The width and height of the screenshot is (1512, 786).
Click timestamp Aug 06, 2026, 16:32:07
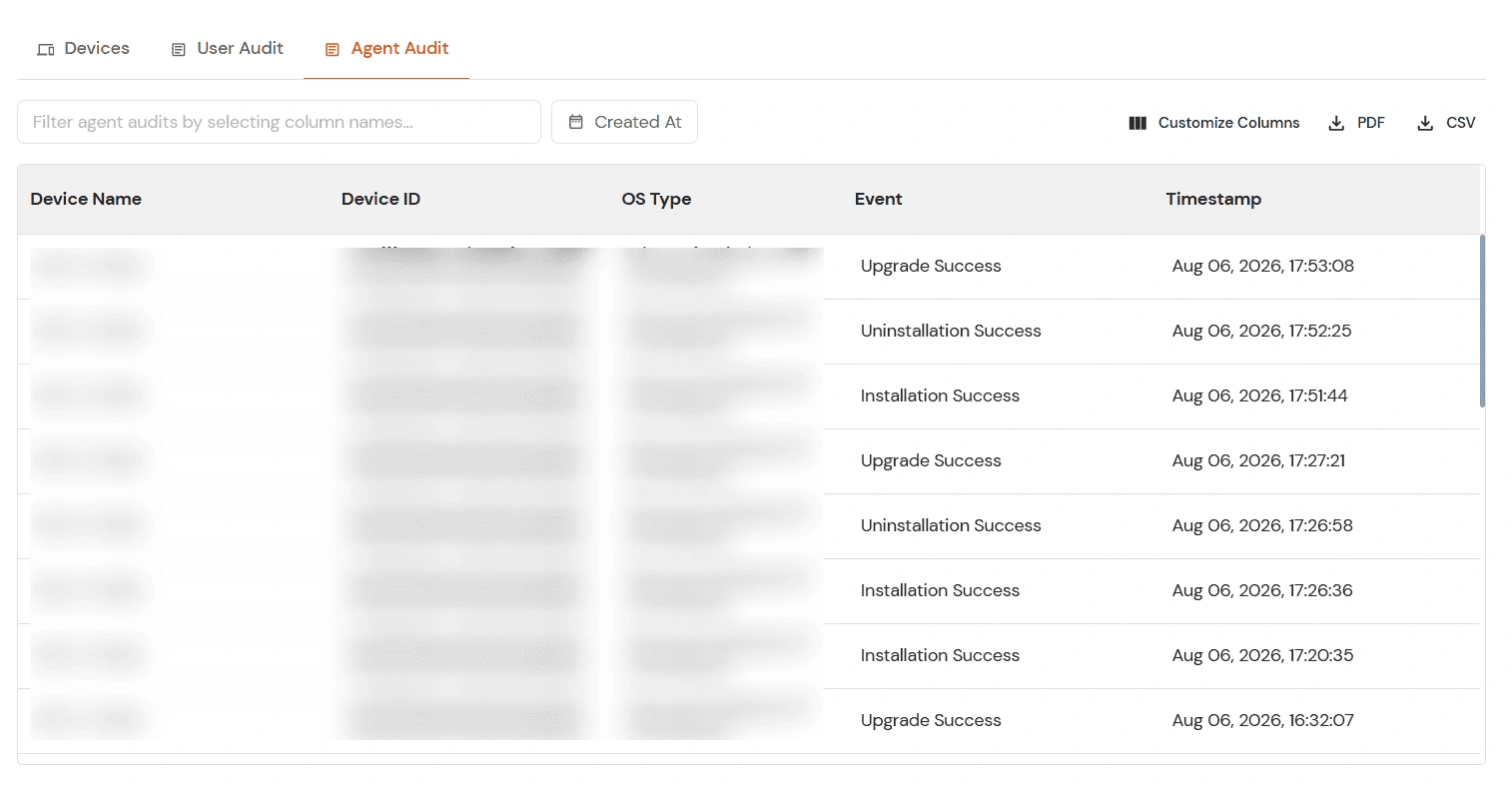(1262, 720)
